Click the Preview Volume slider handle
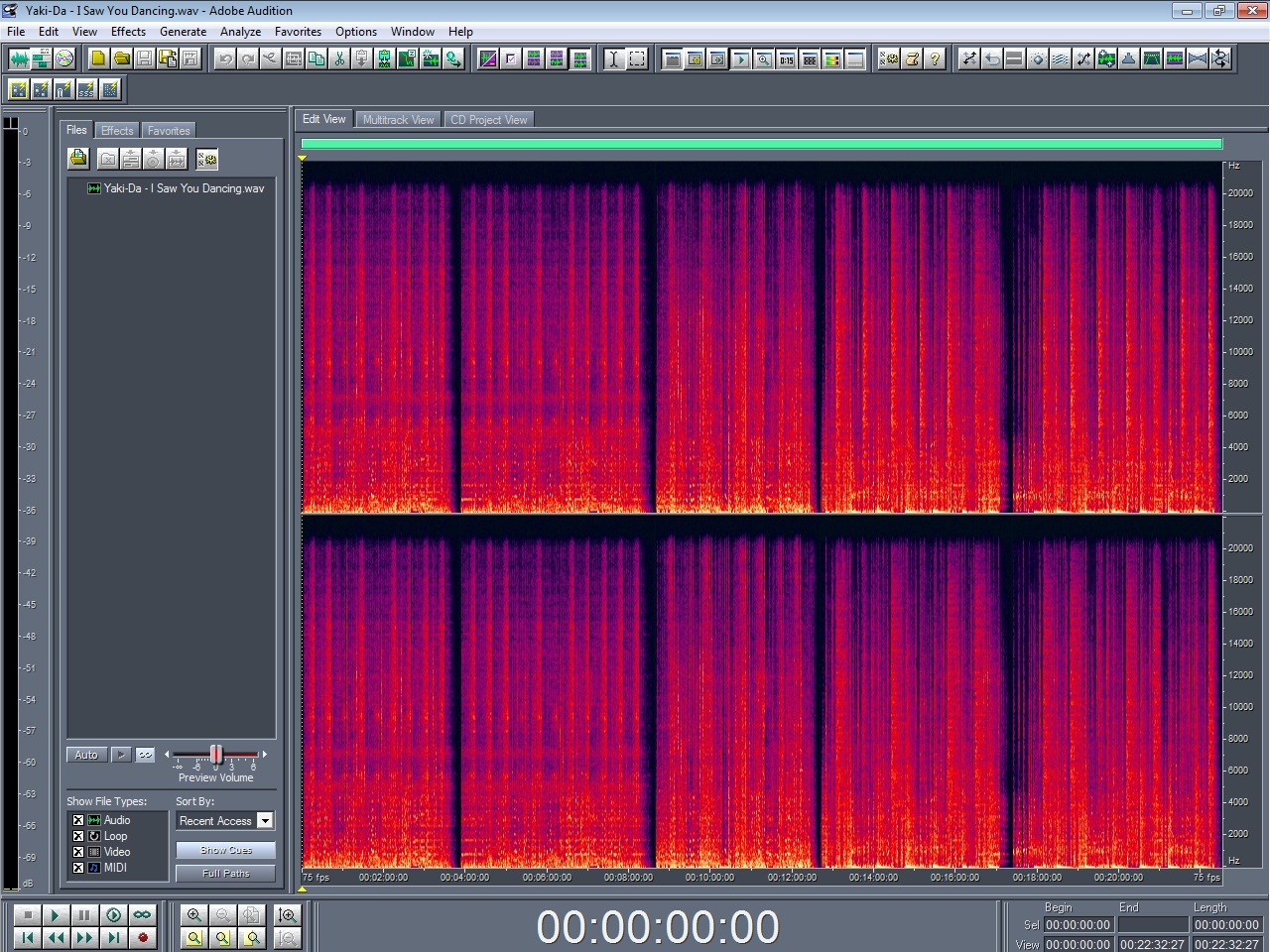The width and height of the screenshot is (1270, 952). 216,755
